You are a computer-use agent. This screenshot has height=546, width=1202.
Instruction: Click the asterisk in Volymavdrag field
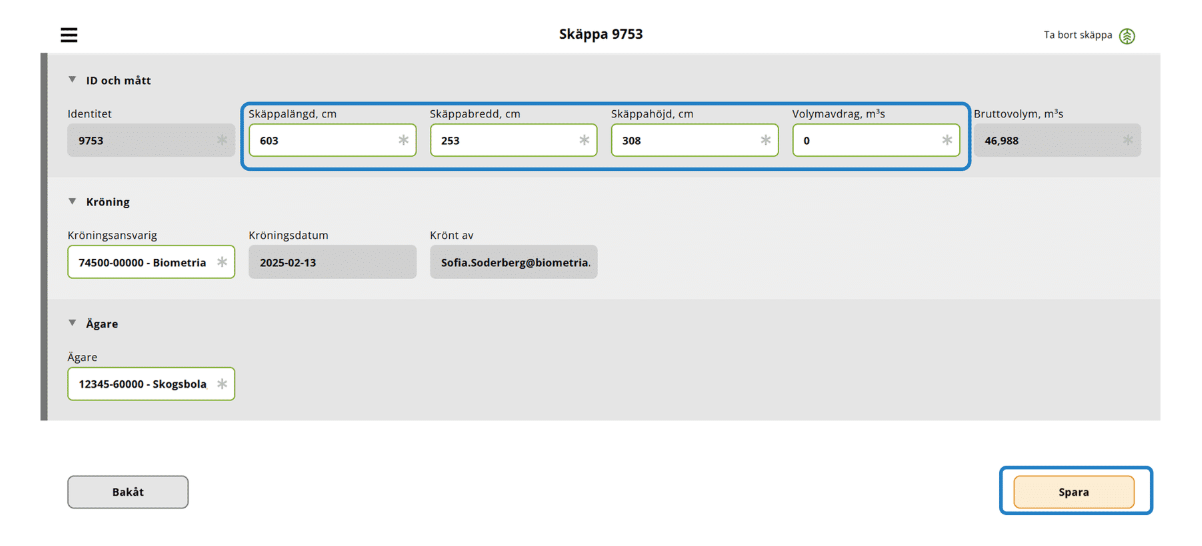point(946,141)
